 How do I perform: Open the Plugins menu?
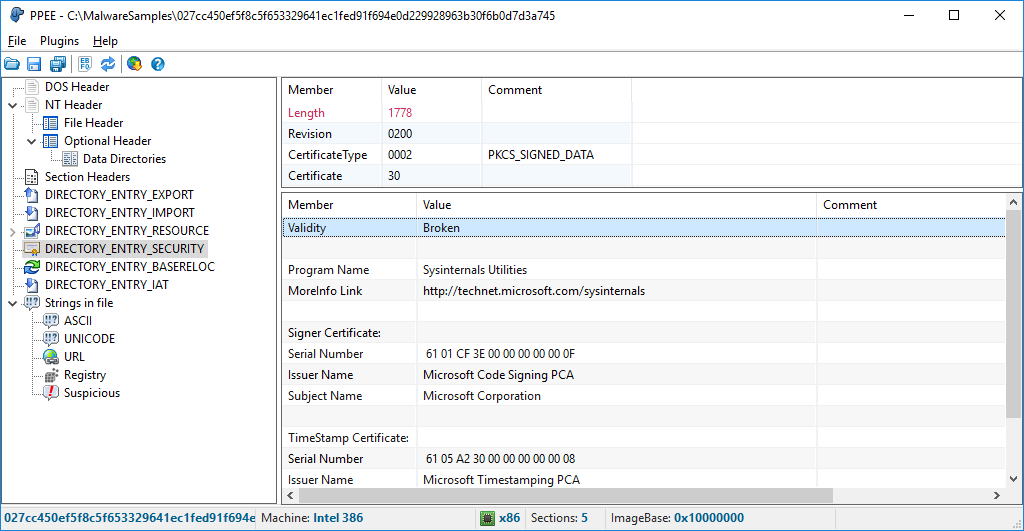point(59,40)
